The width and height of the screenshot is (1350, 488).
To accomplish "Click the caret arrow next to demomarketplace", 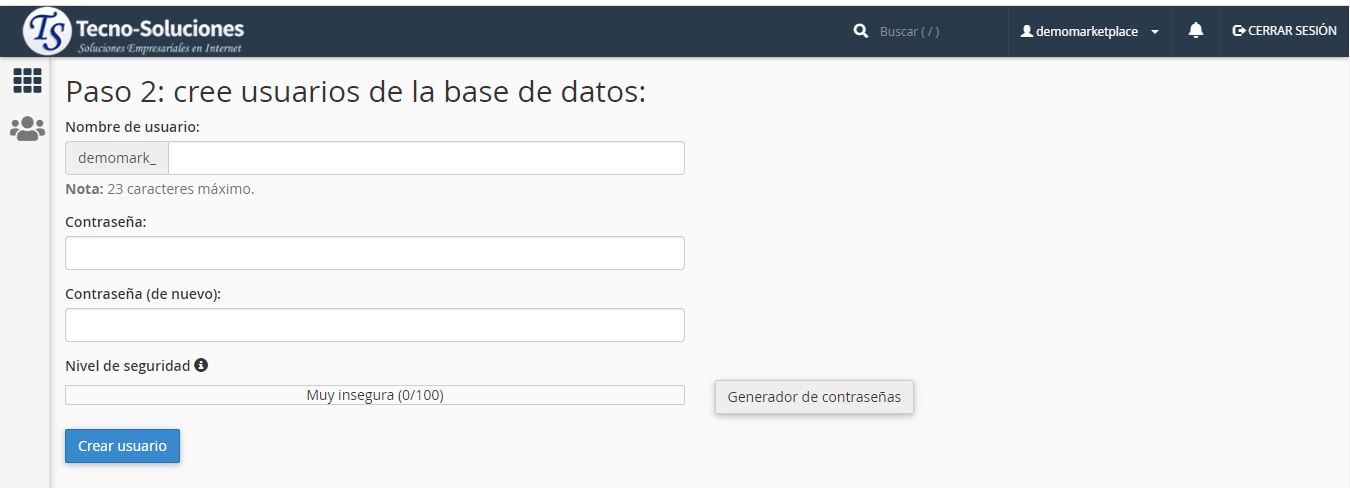I will click(x=1155, y=32).
